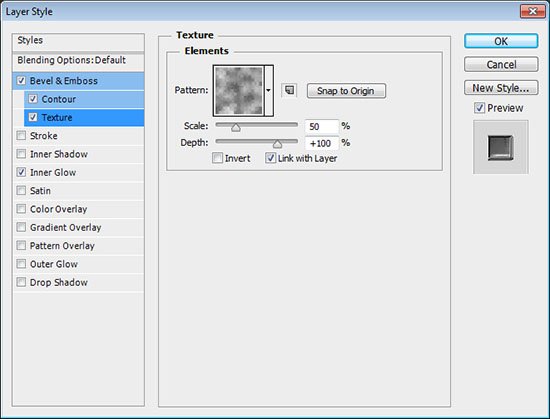Create new preset from current pattern icon
The height and width of the screenshot is (419, 550).
289,90
